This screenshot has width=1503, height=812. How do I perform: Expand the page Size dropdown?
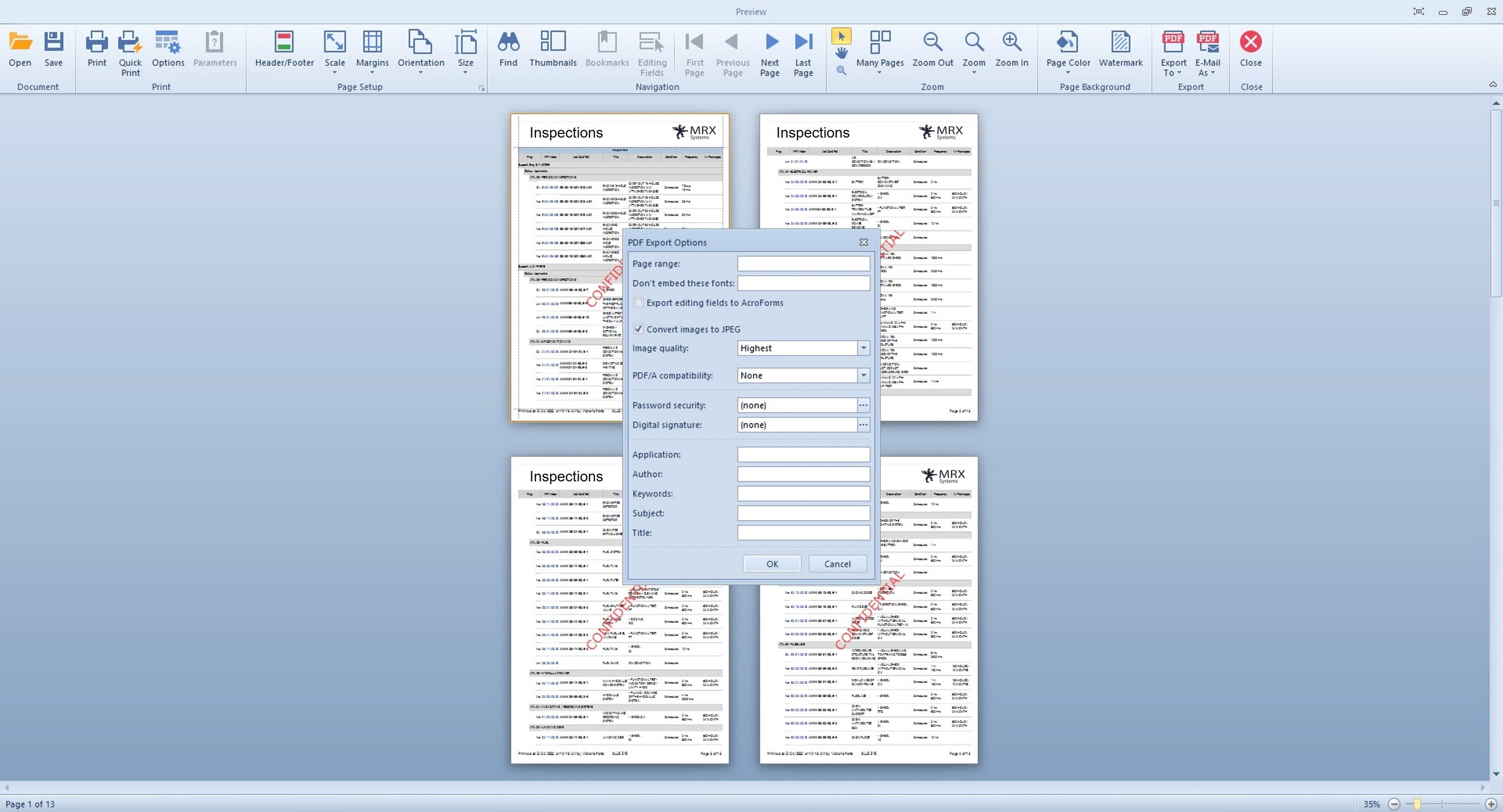465,73
